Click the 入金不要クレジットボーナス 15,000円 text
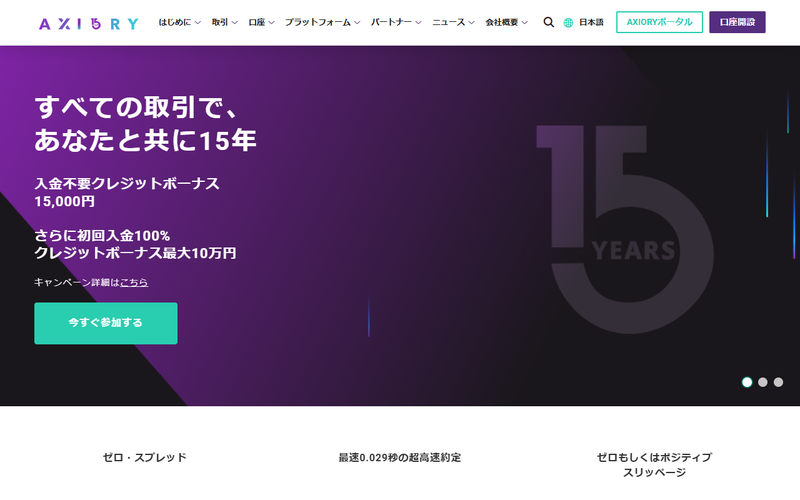This screenshot has width=800, height=500. 127,192
